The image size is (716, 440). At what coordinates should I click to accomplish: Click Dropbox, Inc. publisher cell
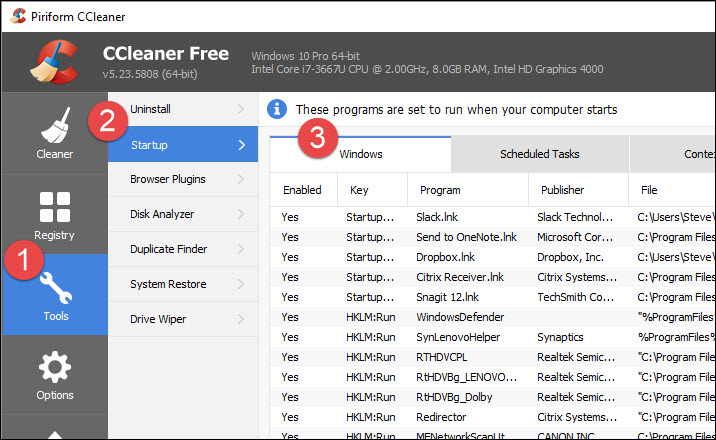[570, 257]
